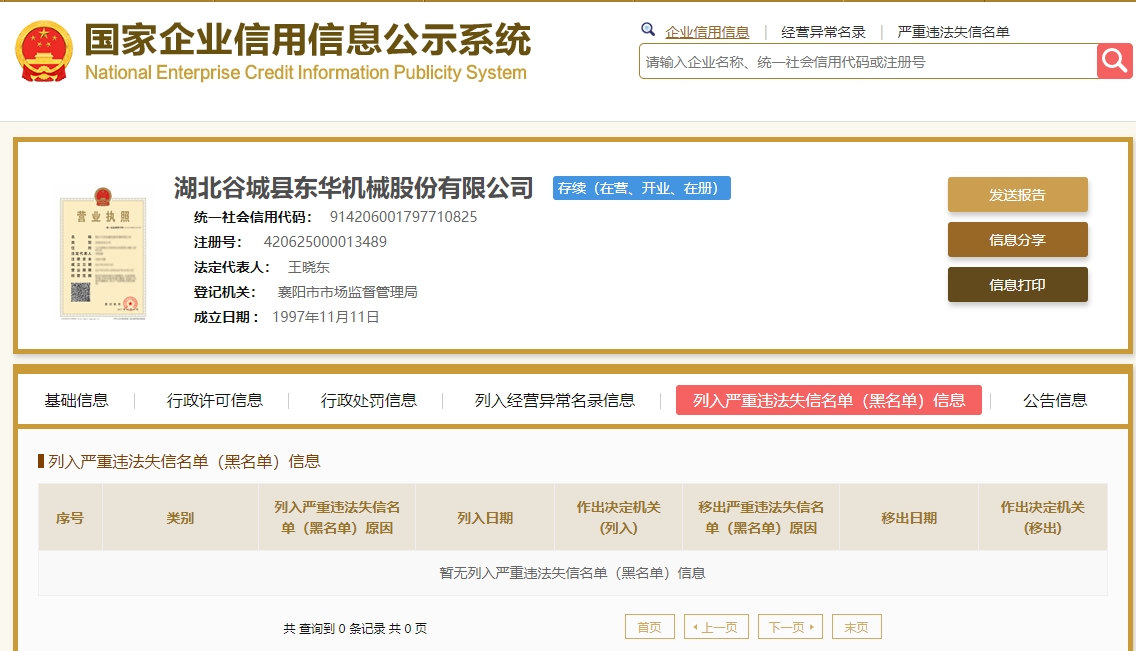The height and width of the screenshot is (651, 1136).
Task: Open the 列入经营异常名录信息 tab
Action: coord(555,400)
